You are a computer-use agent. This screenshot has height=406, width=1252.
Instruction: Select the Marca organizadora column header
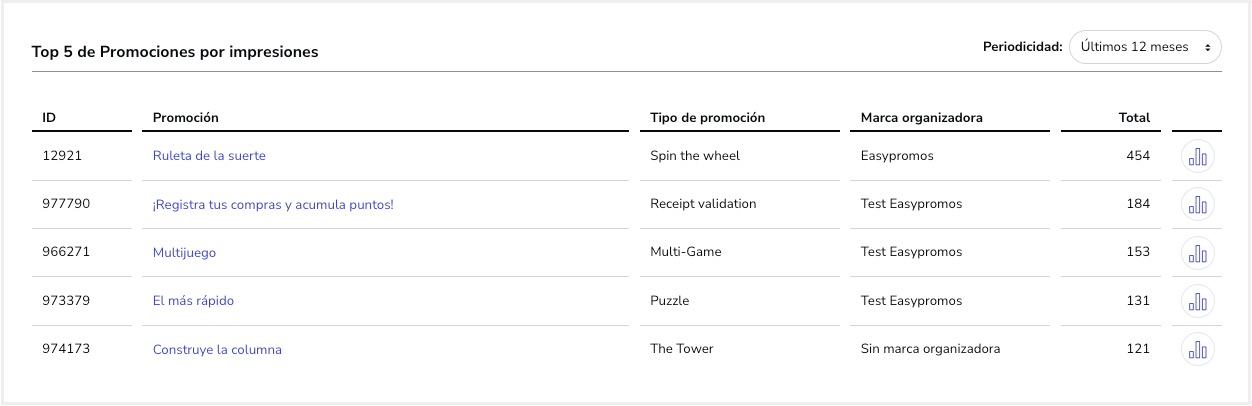pyautogui.click(x=921, y=118)
